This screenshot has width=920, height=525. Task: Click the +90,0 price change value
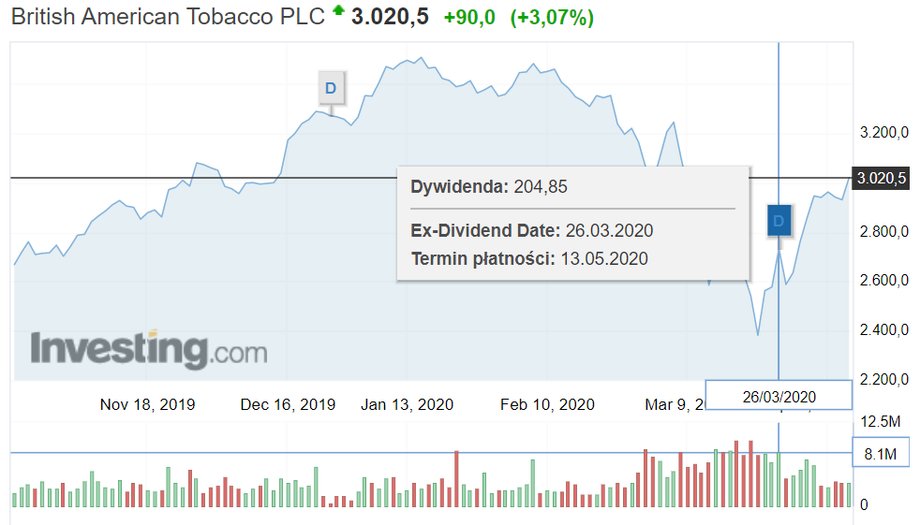pyautogui.click(x=469, y=17)
